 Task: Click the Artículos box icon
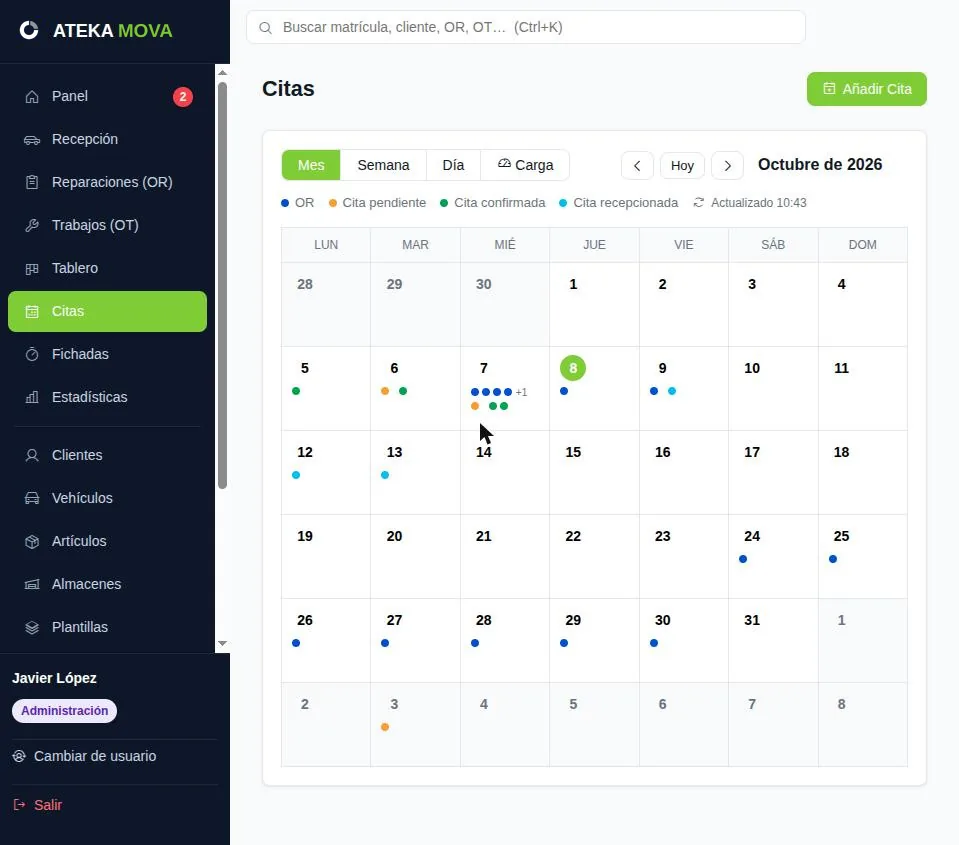tap(32, 542)
